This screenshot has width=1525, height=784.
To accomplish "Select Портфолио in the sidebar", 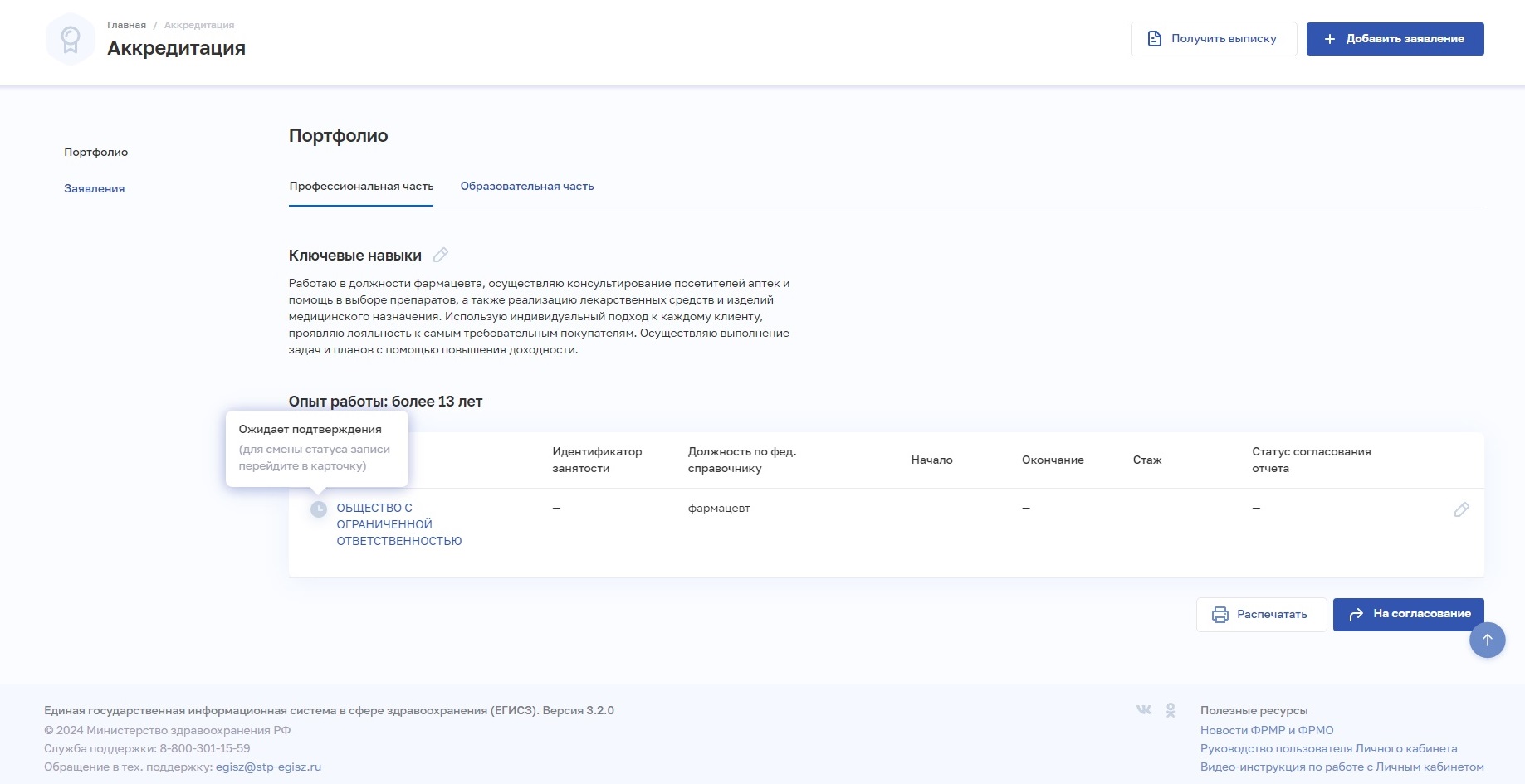I will click(x=96, y=152).
